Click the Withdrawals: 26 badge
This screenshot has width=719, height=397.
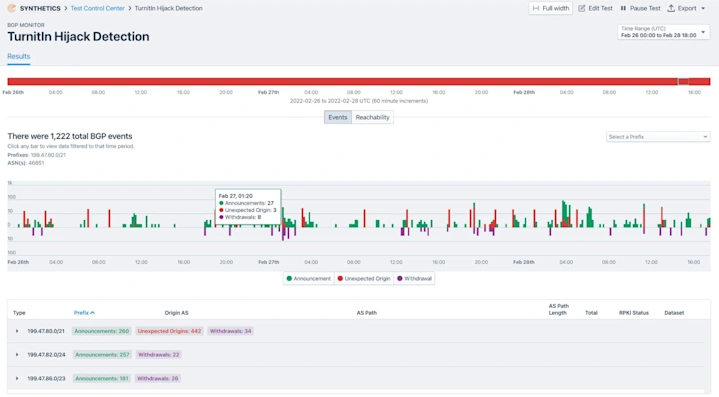(157, 379)
